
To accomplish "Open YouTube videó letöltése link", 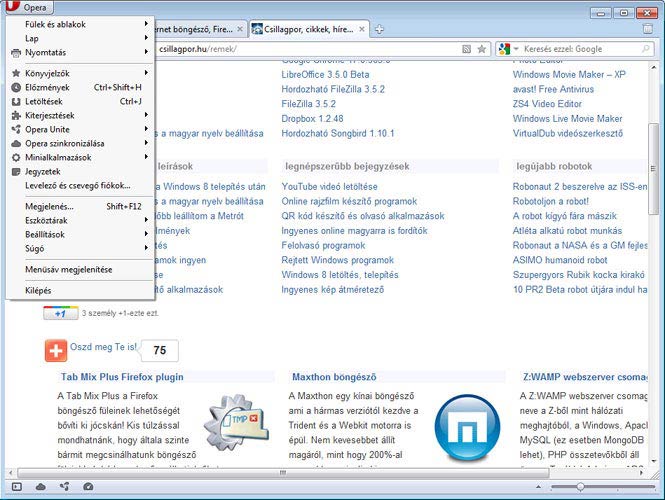I will pyautogui.click(x=330, y=187).
